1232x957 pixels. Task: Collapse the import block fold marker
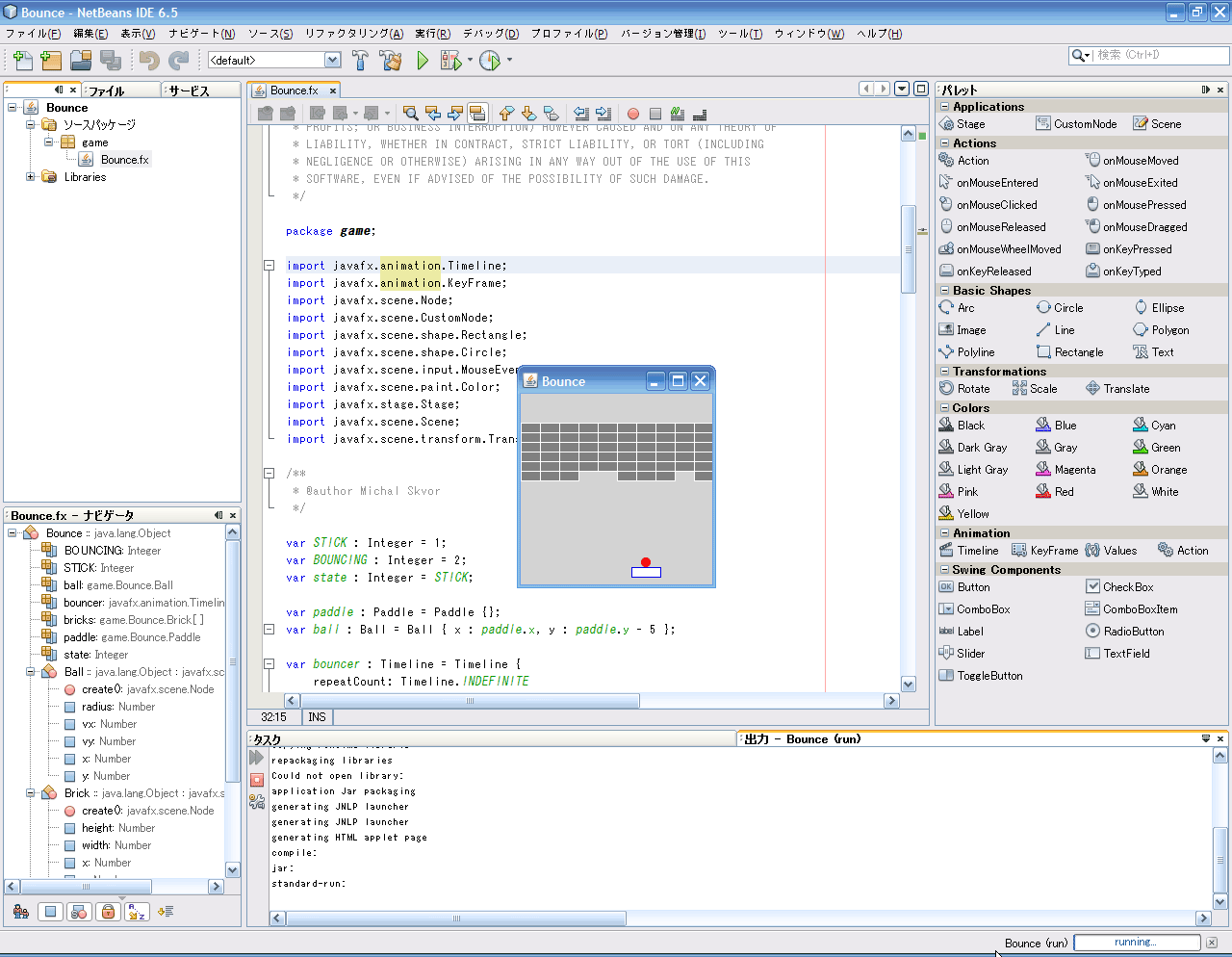[x=269, y=266]
